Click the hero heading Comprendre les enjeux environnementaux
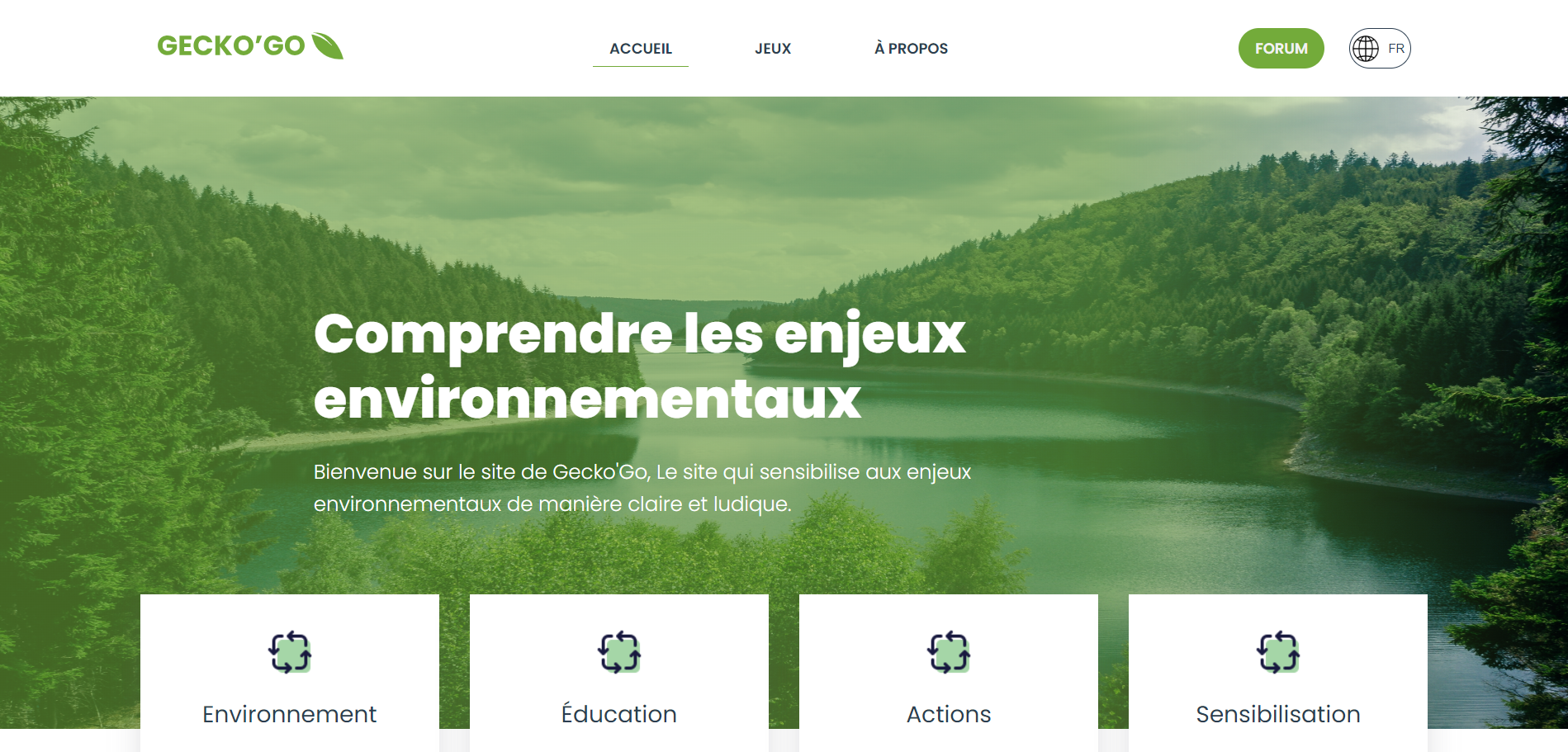 (x=640, y=367)
